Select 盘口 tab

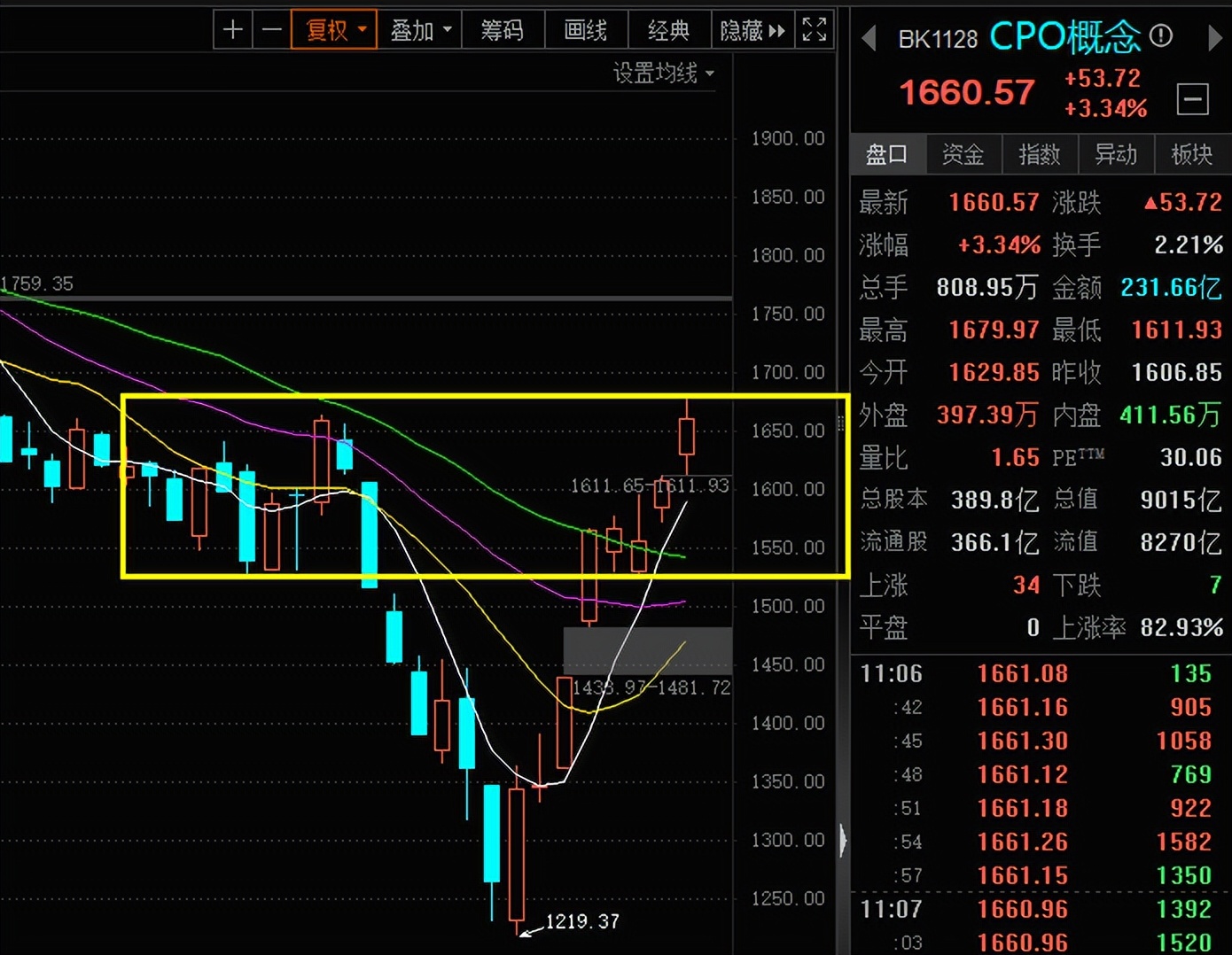coord(887,154)
